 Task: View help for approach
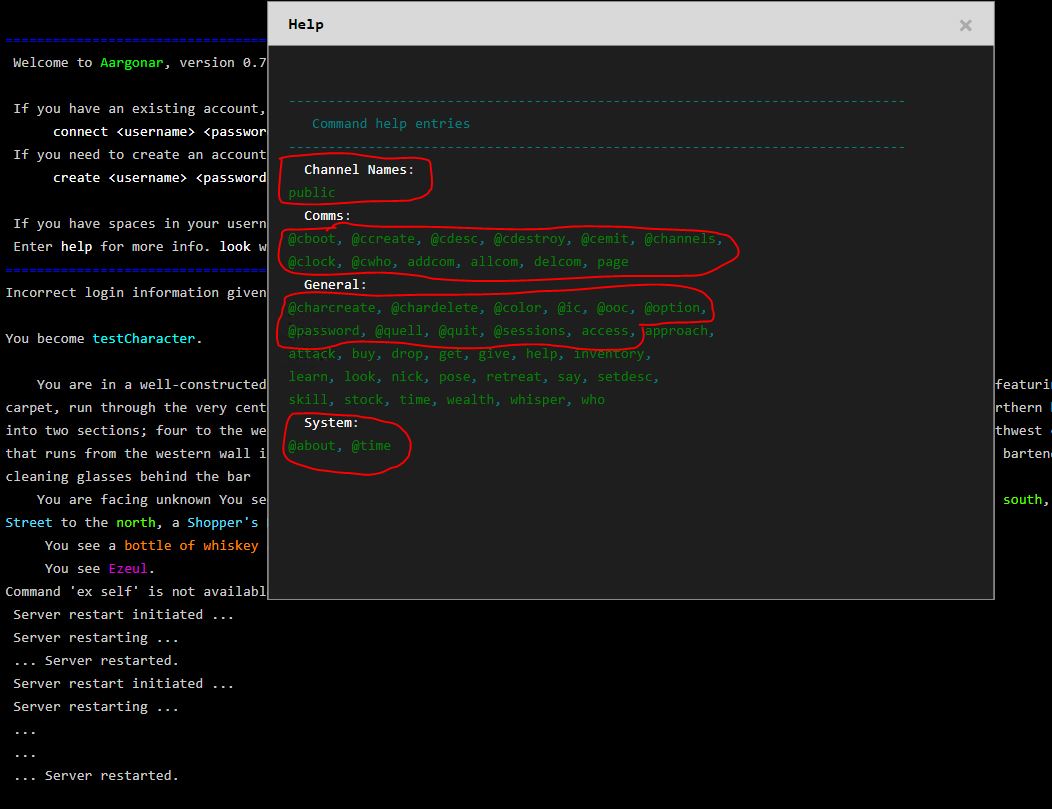(x=676, y=331)
